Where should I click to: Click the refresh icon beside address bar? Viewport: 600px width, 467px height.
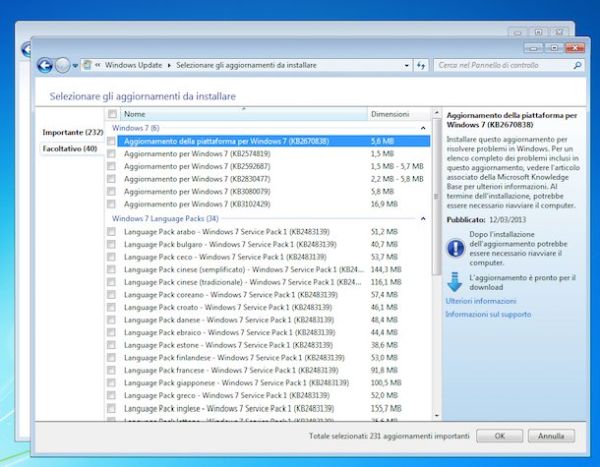[x=421, y=65]
